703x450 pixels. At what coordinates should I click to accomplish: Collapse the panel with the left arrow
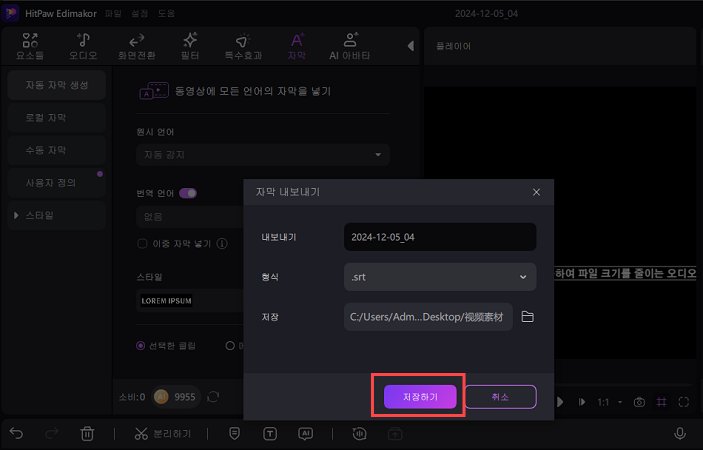tap(410, 46)
